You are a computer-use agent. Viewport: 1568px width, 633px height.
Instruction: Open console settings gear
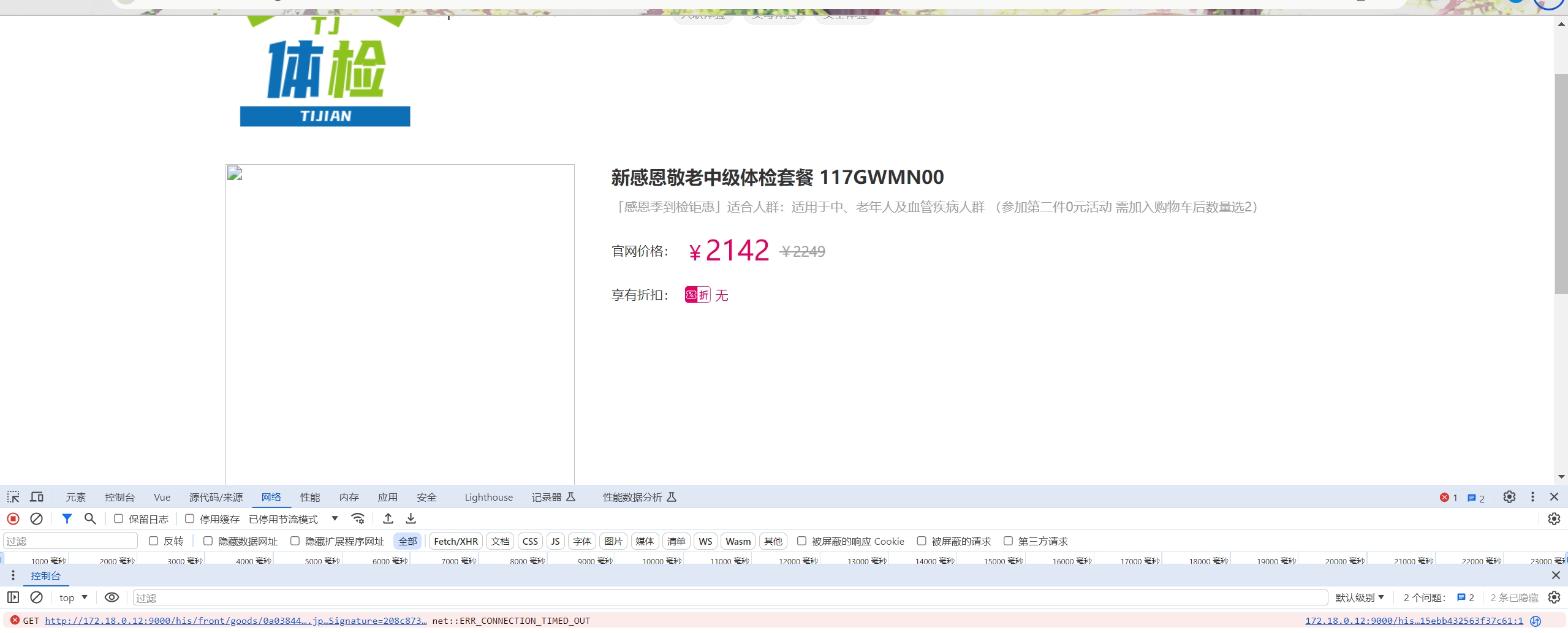1554,597
